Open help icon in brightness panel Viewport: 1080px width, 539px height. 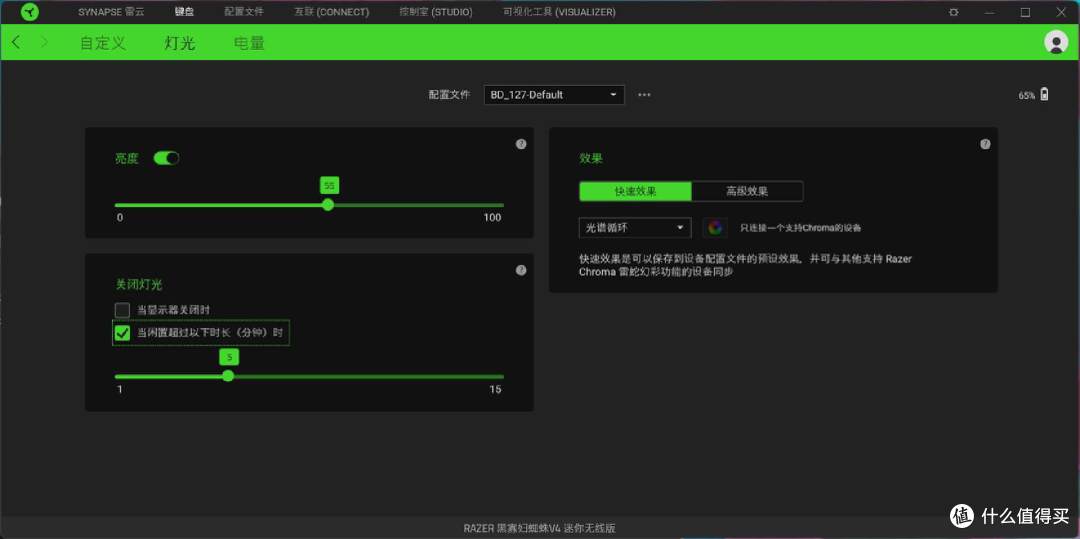(x=521, y=144)
